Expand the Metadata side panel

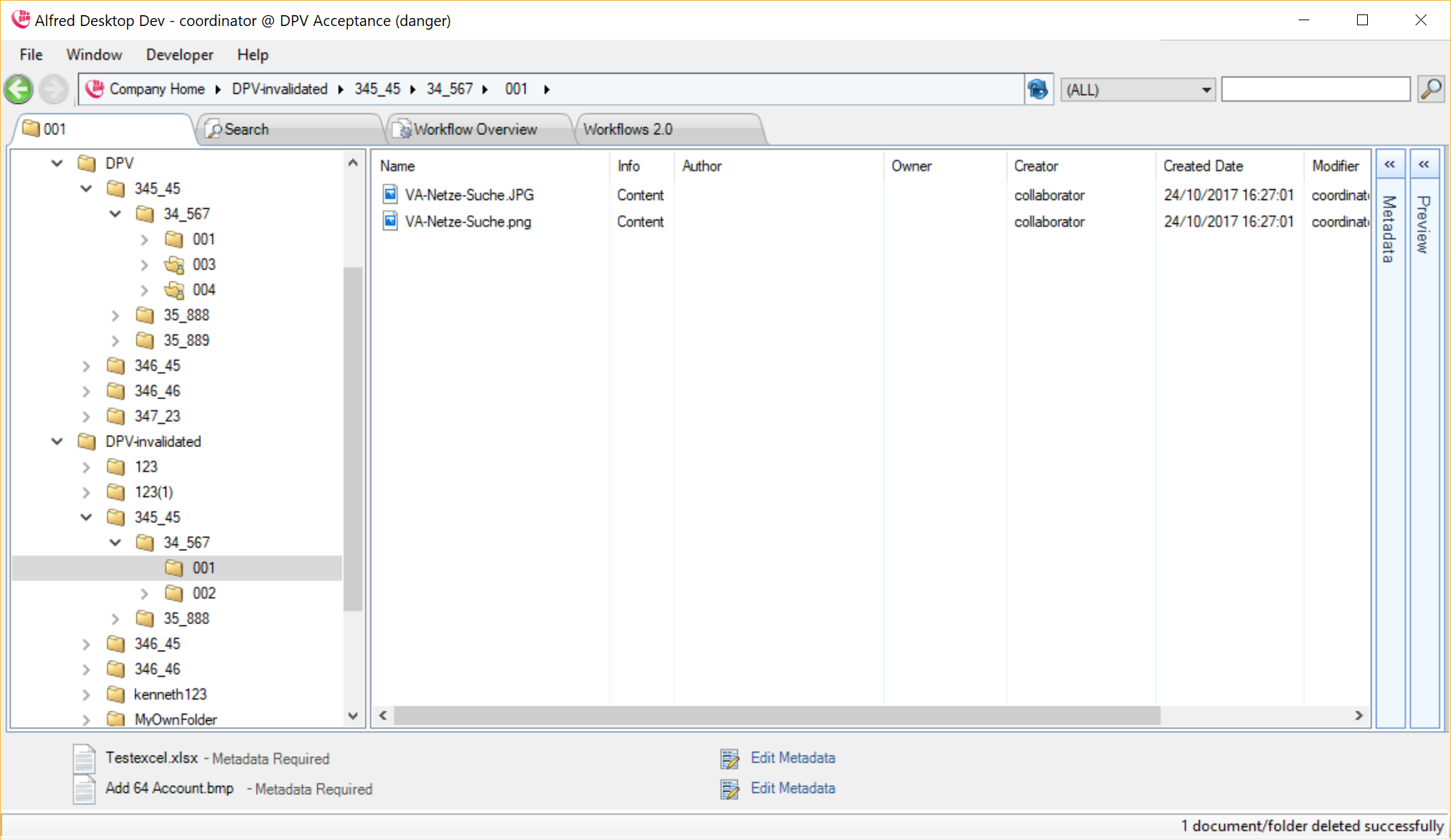tap(1390, 165)
